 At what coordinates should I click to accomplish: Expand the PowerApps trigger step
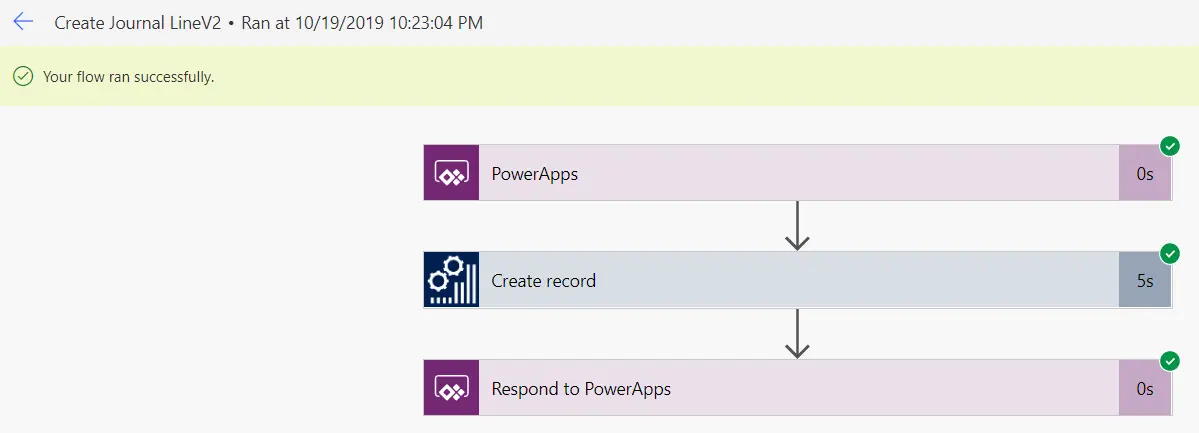pos(798,173)
